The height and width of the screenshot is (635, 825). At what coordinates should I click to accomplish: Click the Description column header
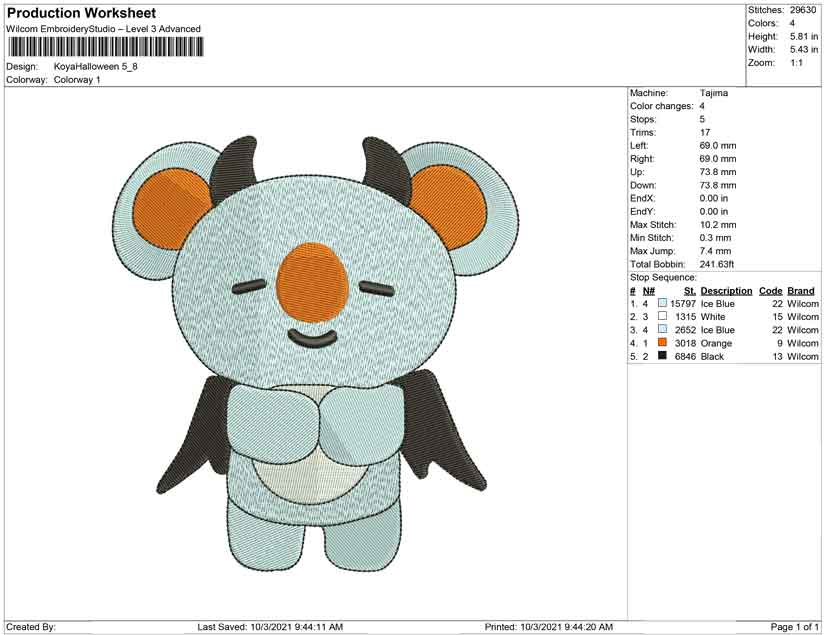pyautogui.click(x=726, y=291)
